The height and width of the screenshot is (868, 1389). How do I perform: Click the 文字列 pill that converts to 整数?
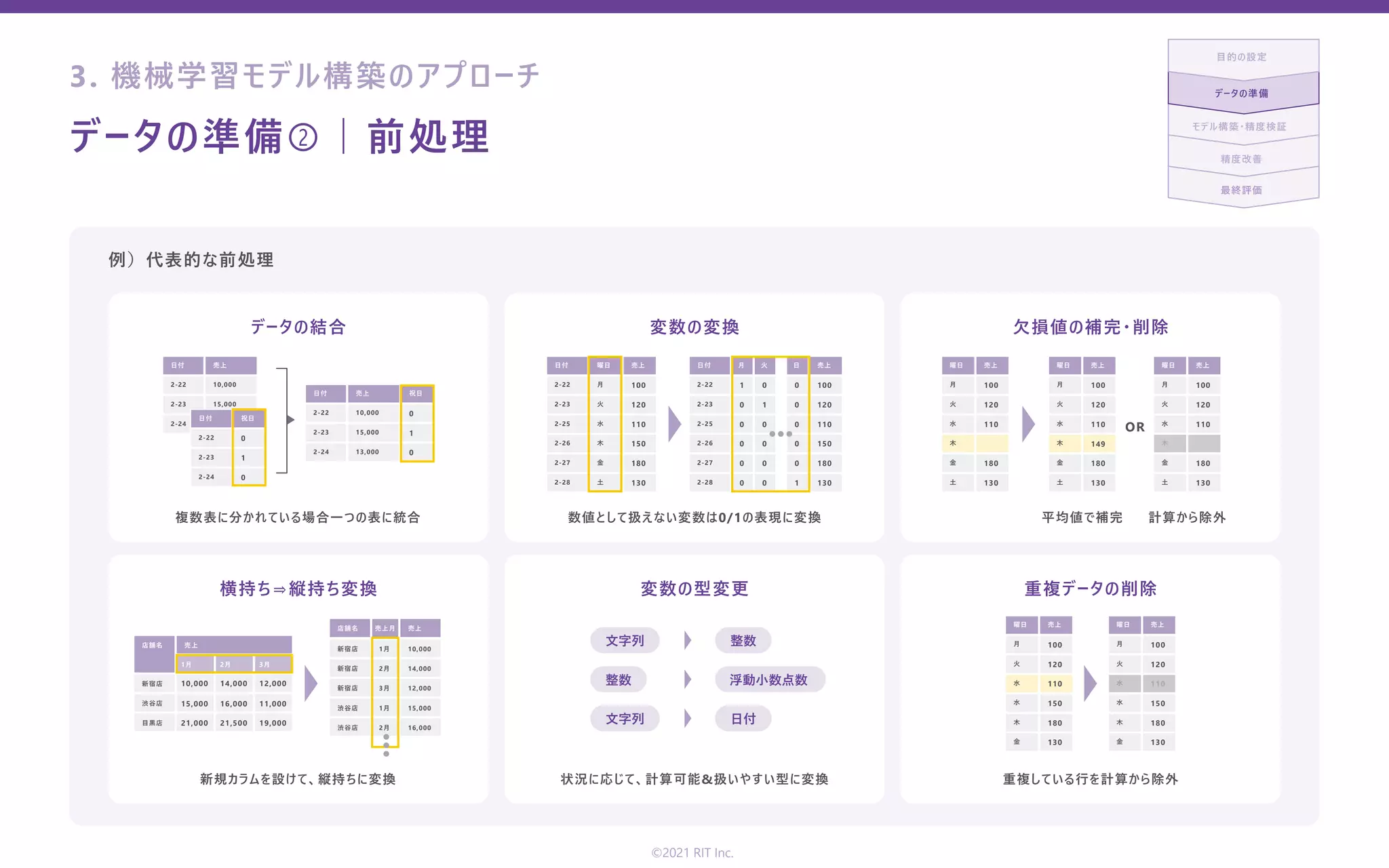[625, 640]
